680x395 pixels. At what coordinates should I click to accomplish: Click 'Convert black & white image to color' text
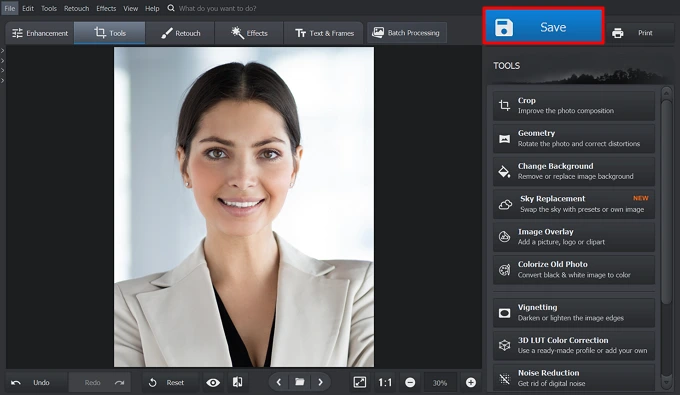point(574,275)
